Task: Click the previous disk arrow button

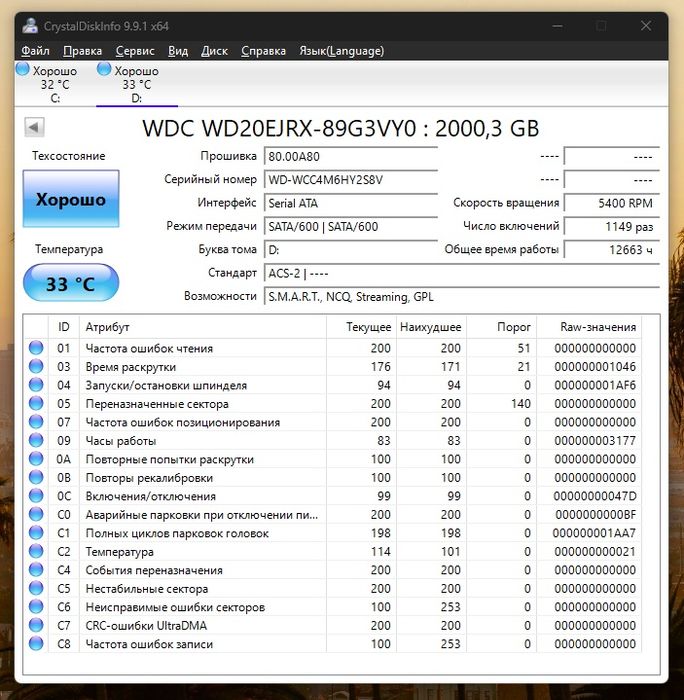Action: pyautogui.click(x=34, y=127)
